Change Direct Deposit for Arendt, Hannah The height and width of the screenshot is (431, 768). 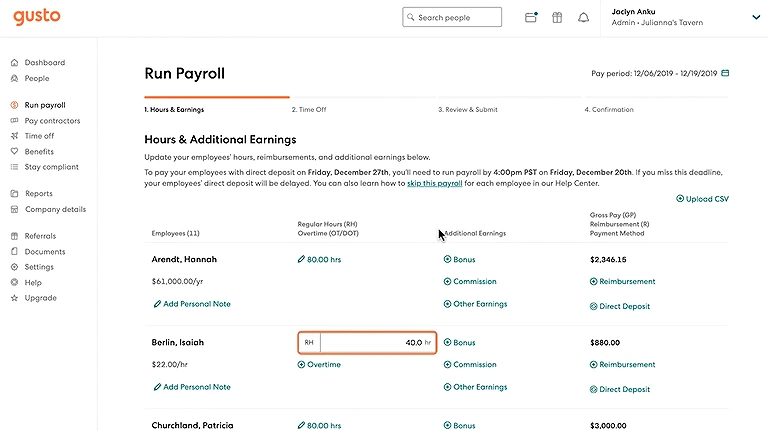(x=620, y=307)
